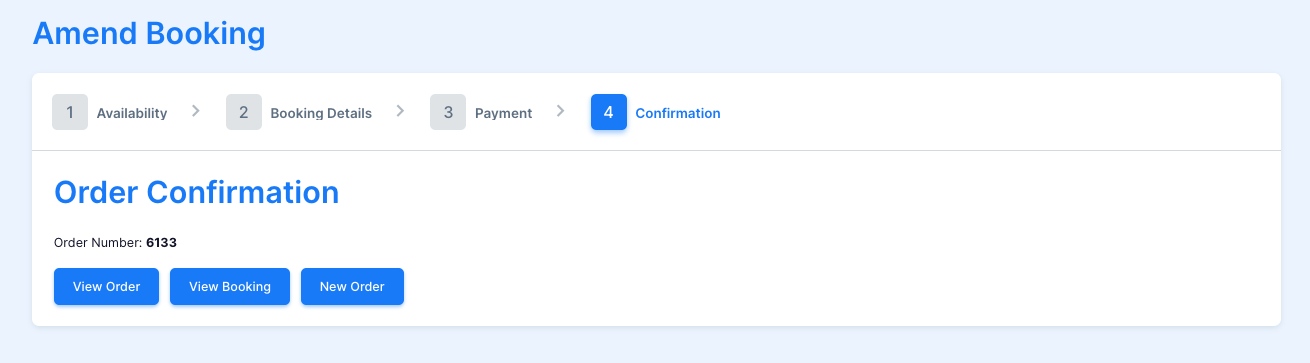The width and height of the screenshot is (1310, 363).
Task: Click the Order Number label text
Action: coord(98,242)
